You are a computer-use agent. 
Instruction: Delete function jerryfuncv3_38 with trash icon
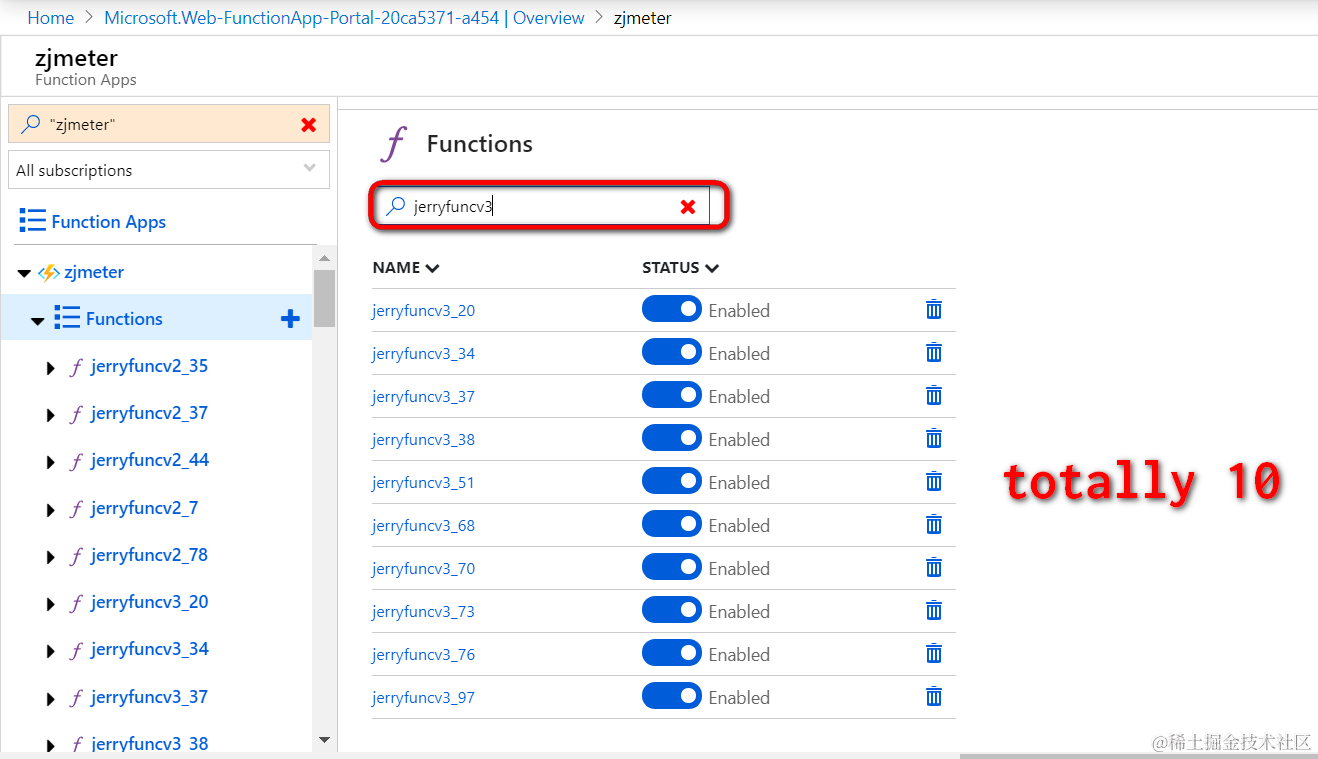tap(933, 439)
